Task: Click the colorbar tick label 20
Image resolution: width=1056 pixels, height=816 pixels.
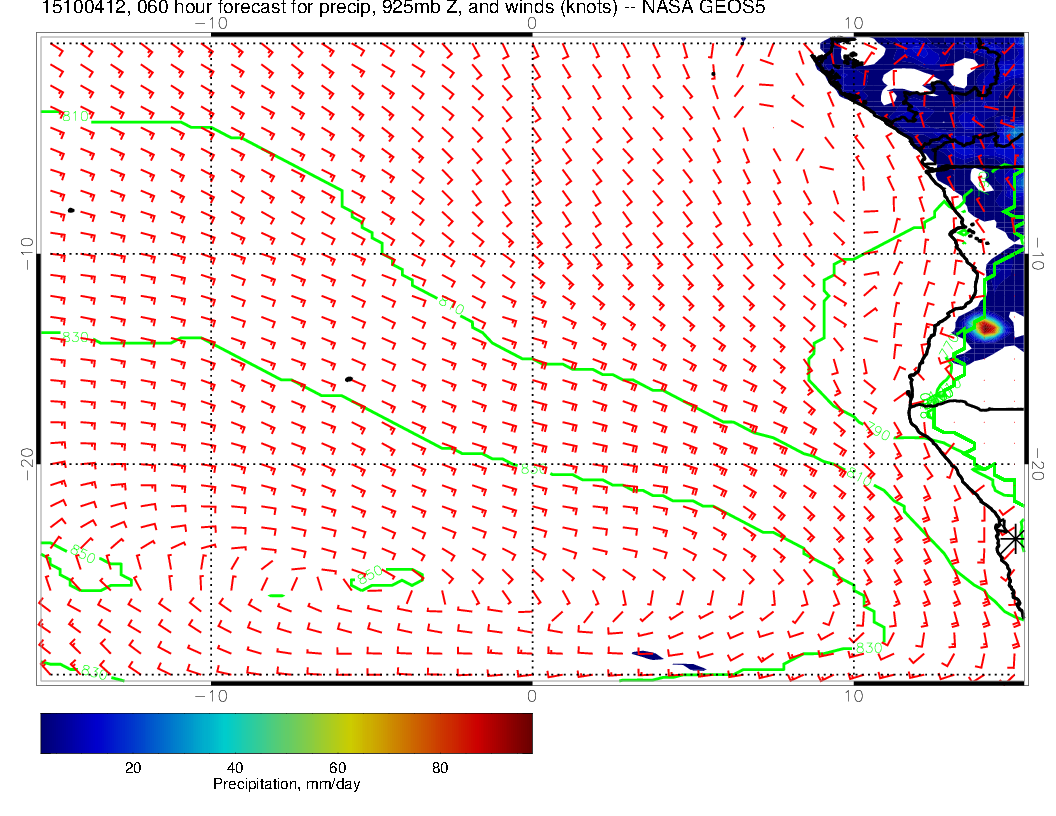Action: coord(132,767)
